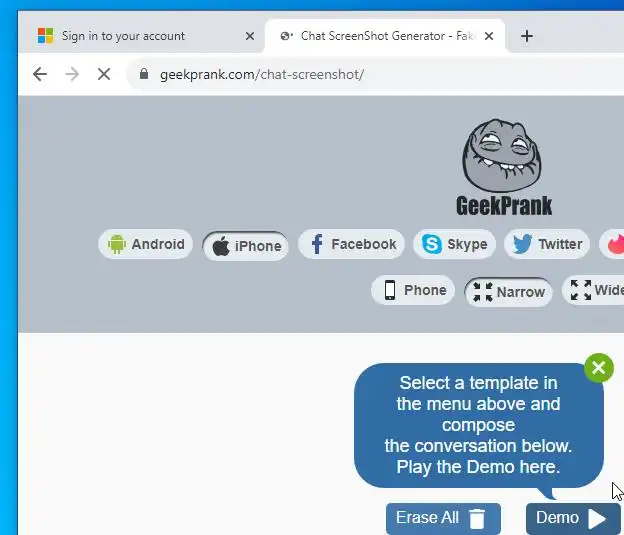
Task: Close the Chat ScreenShot Generator tab
Action: tap(489, 36)
